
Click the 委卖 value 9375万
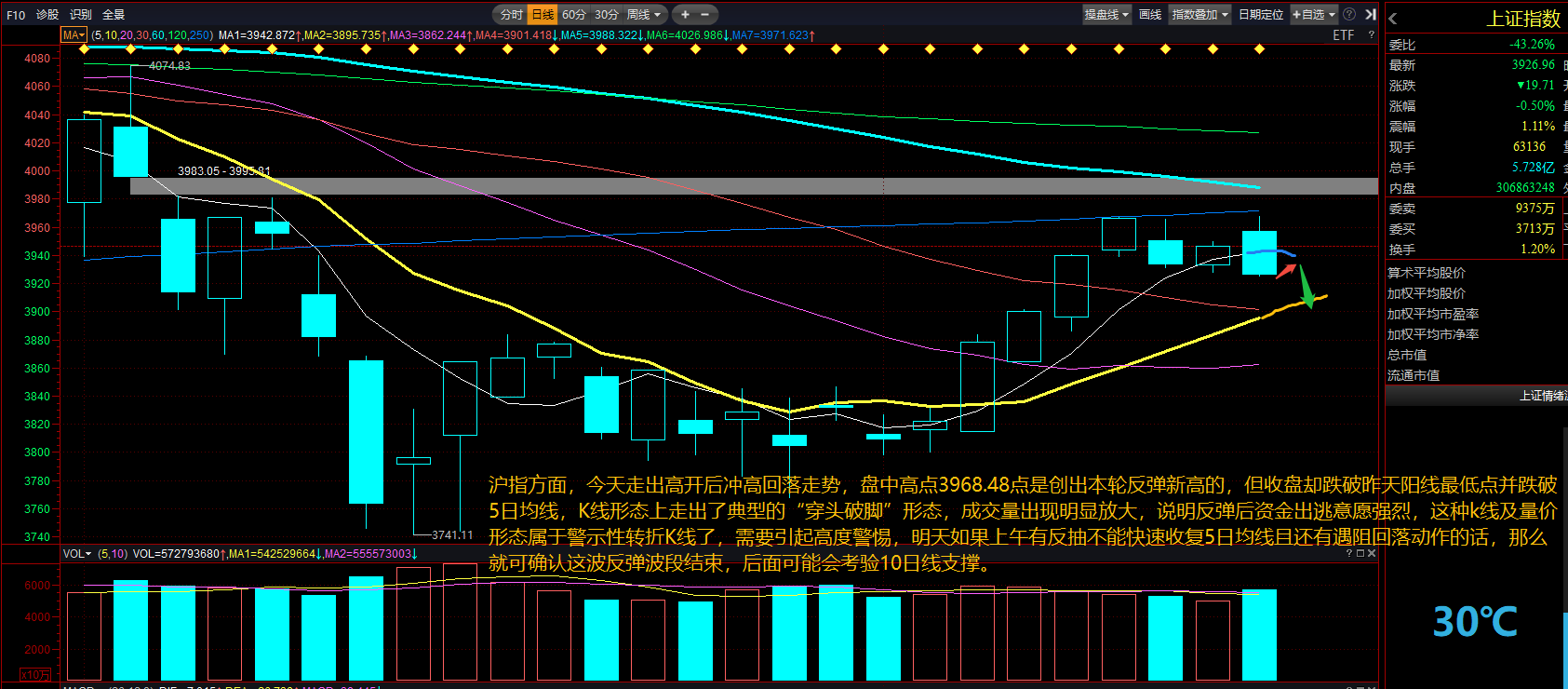[x=1535, y=209]
